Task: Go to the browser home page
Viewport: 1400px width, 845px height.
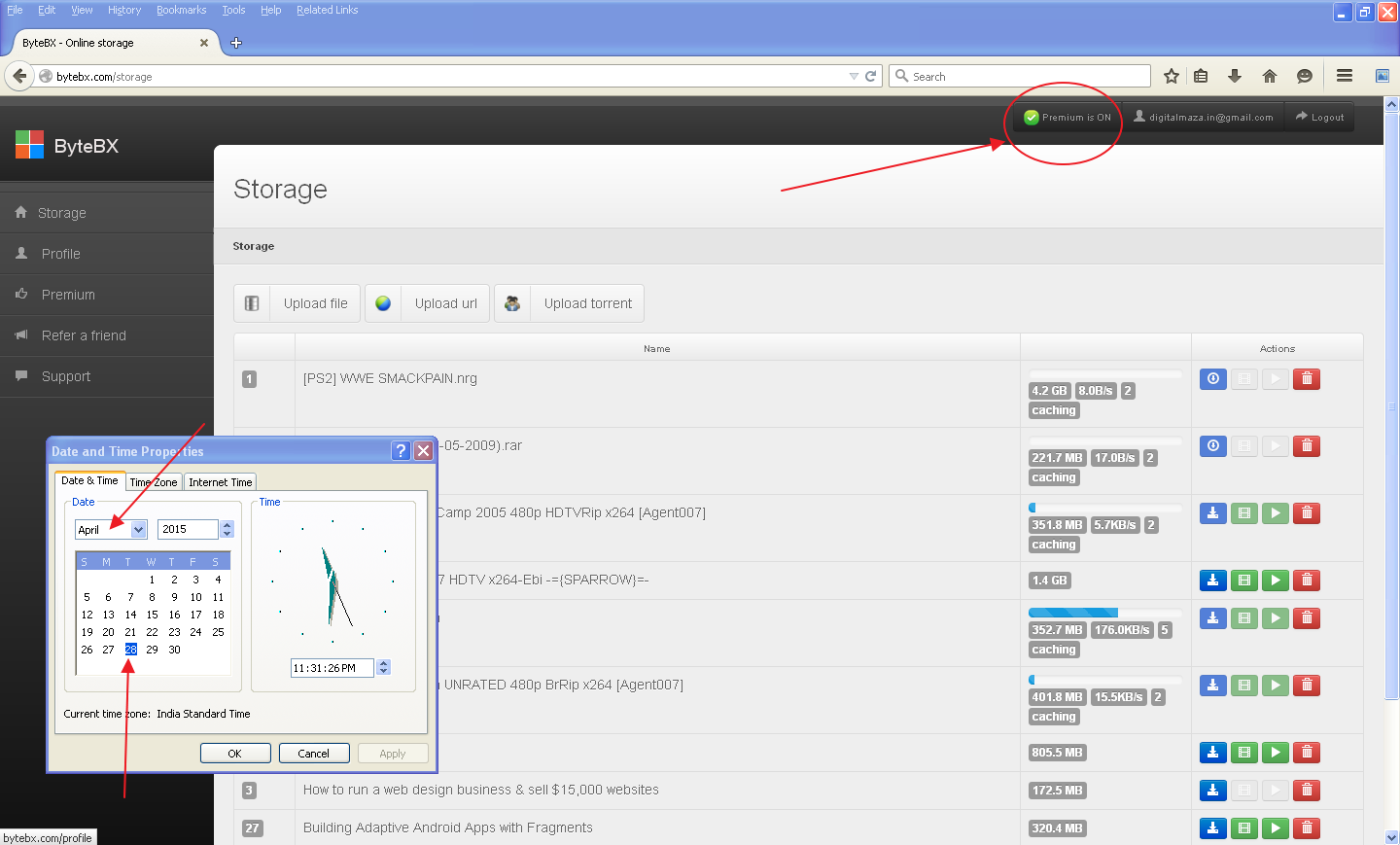Action: click(1270, 76)
